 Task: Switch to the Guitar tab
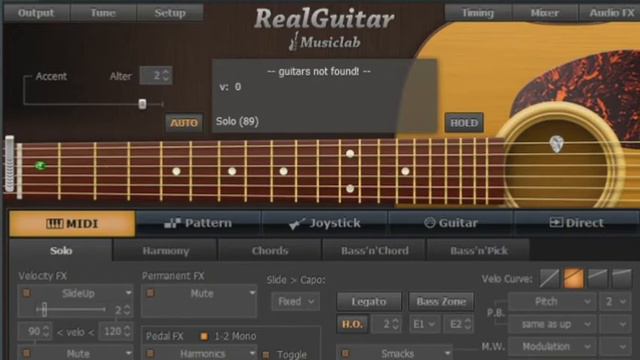click(451, 223)
